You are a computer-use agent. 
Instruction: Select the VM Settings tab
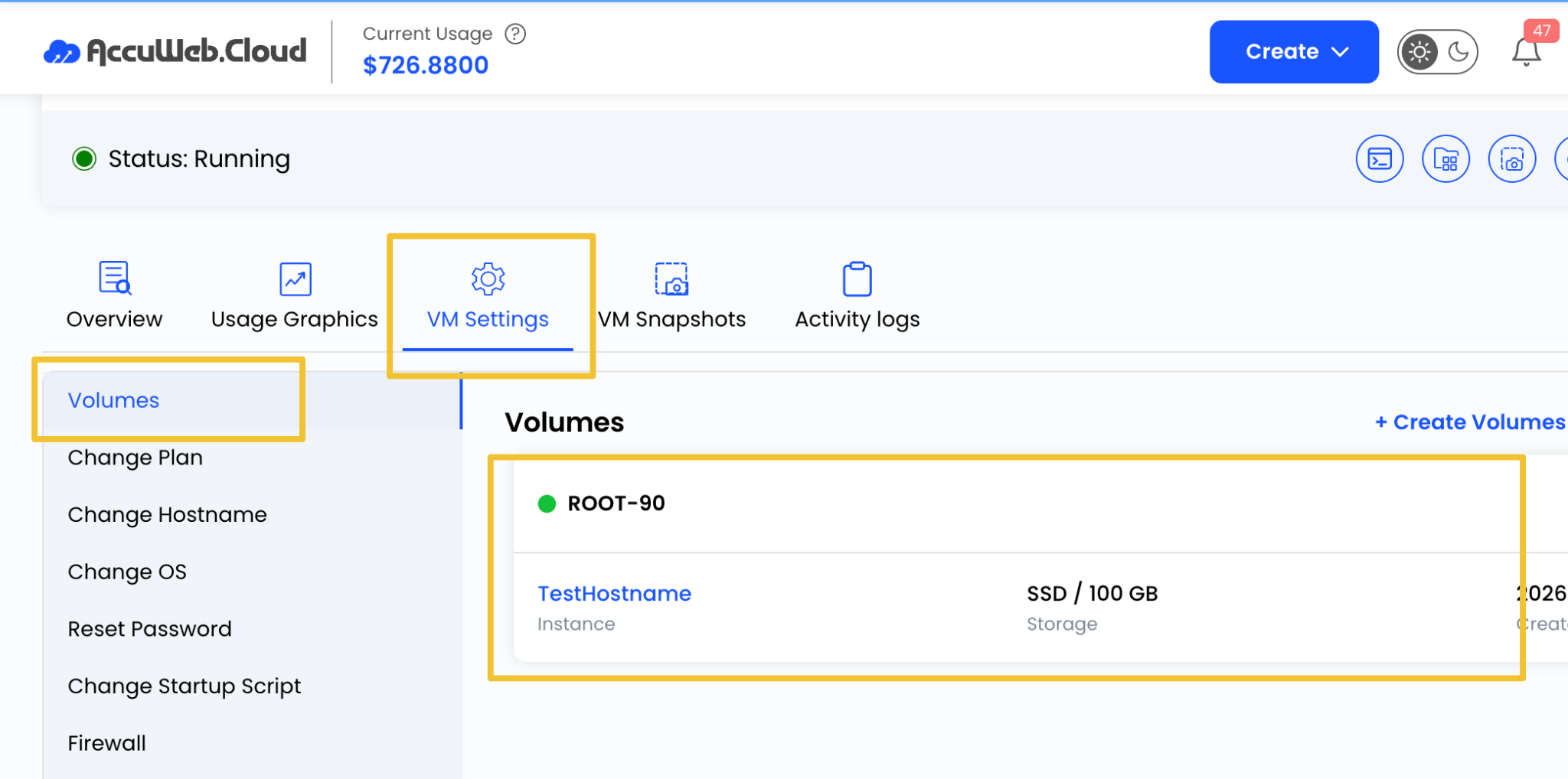(488, 298)
